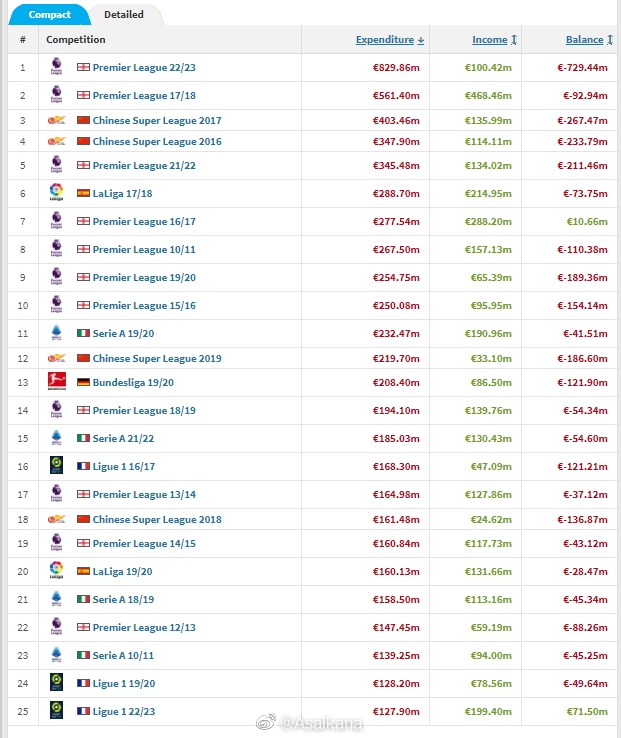Click the Ligue 1 16/17 logo icon
This screenshot has height=738, width=621.
click(56, 465)
